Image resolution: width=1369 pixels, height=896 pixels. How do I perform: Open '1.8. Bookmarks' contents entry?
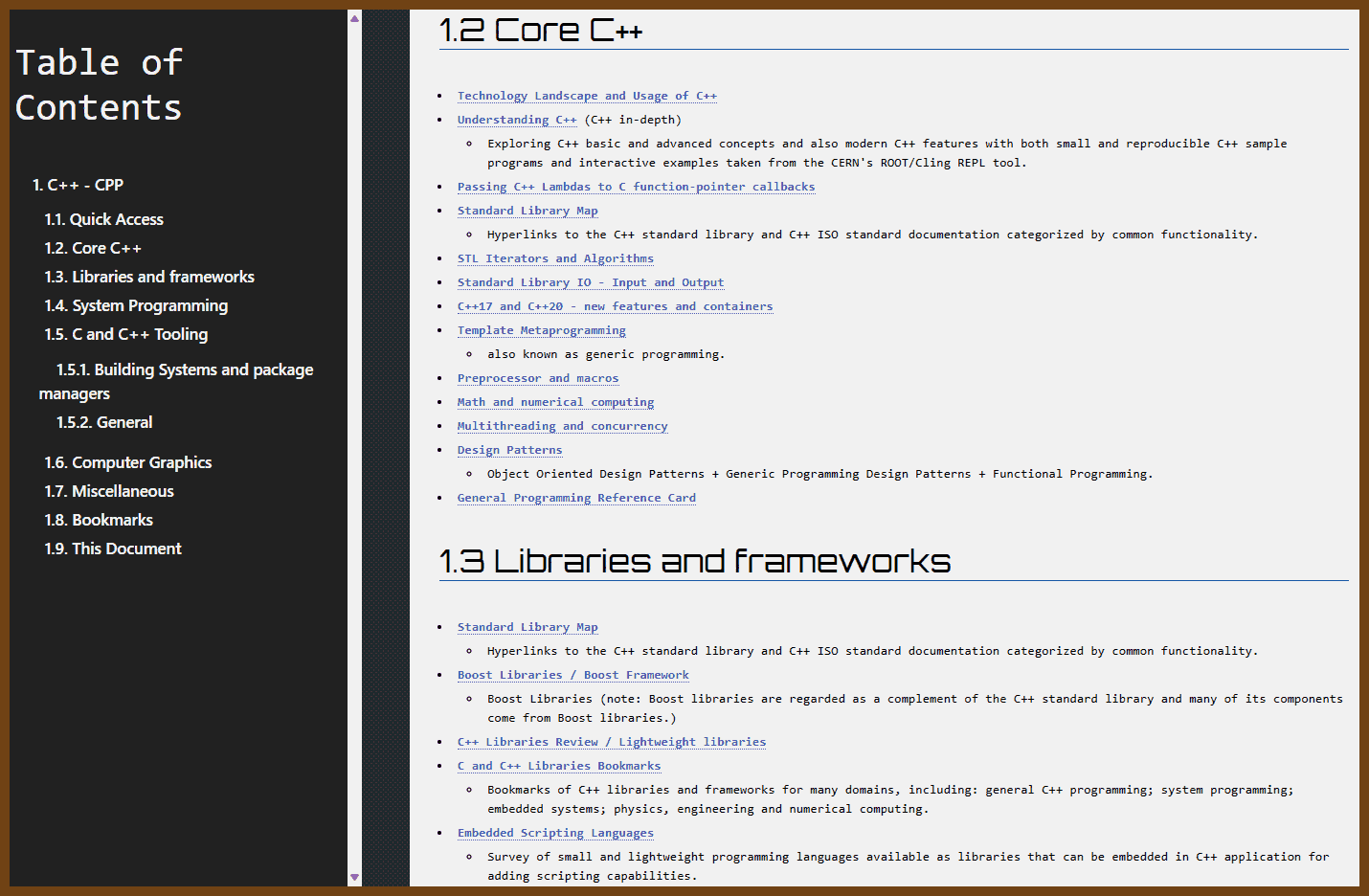[x=99, y=520]
